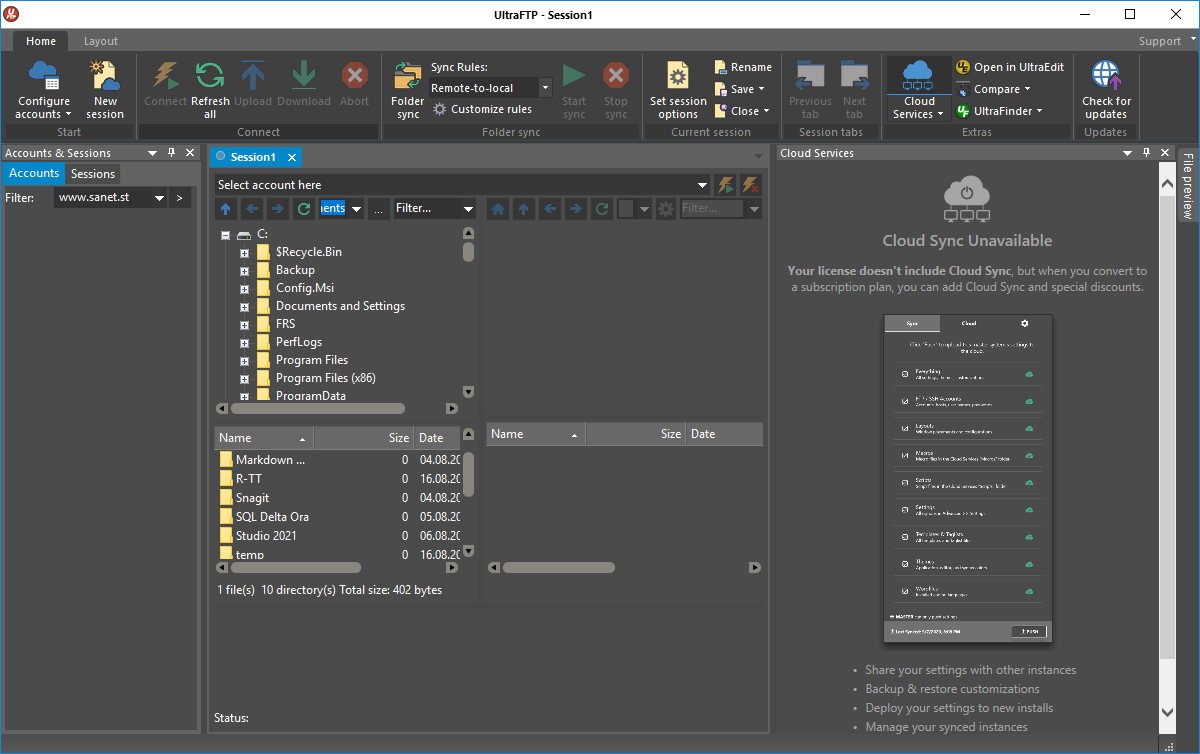Pin the Accounts & Sessions panel
Image resolution: width=1200 pixels, height=754 pixels.
(171, 153)
